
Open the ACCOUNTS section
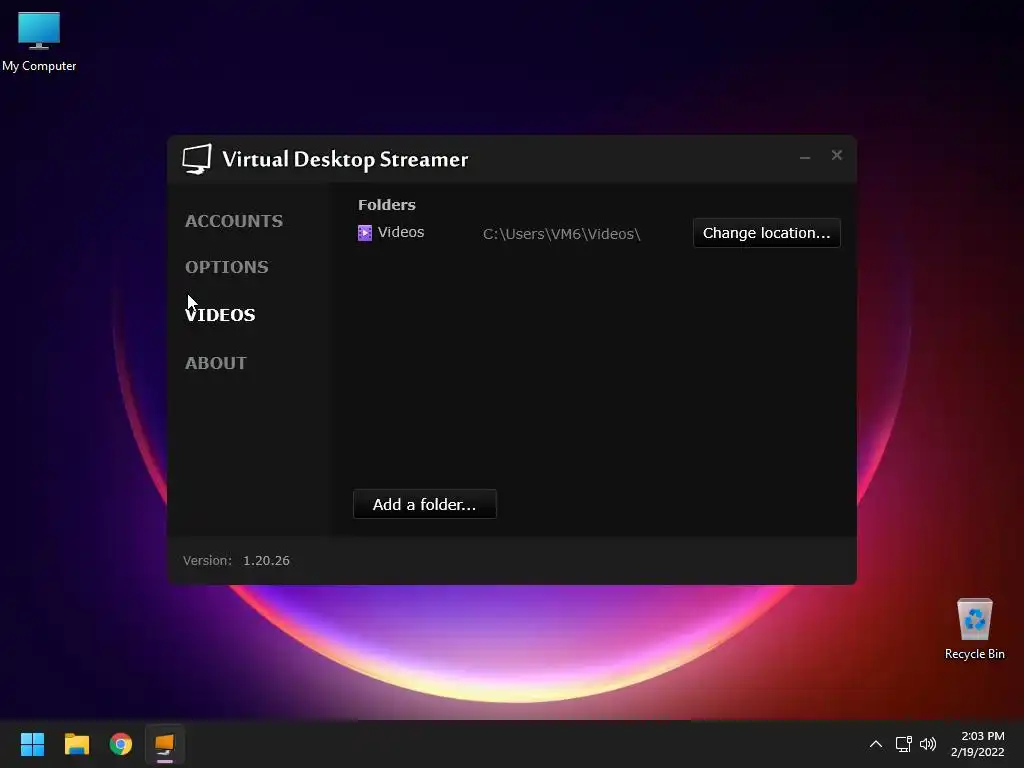234,221
